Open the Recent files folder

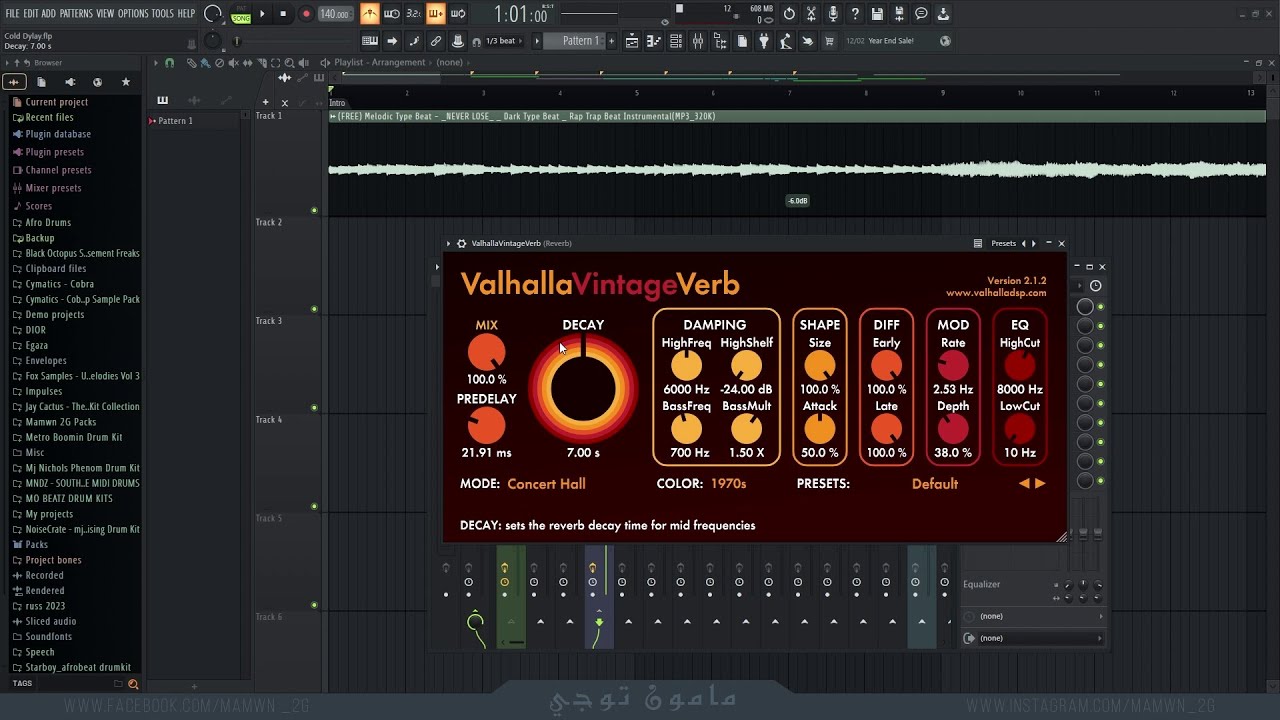[x=49, y=117]
